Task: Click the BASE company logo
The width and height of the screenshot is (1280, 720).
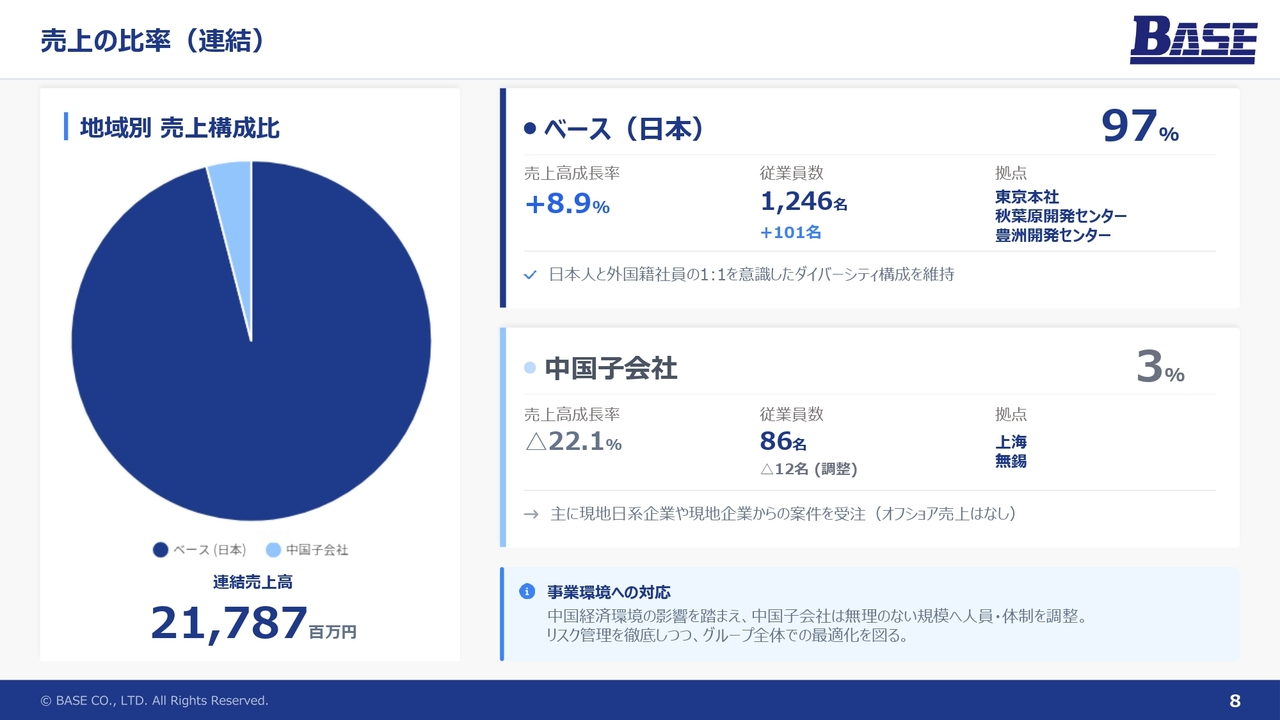Action: (1193, 41)
